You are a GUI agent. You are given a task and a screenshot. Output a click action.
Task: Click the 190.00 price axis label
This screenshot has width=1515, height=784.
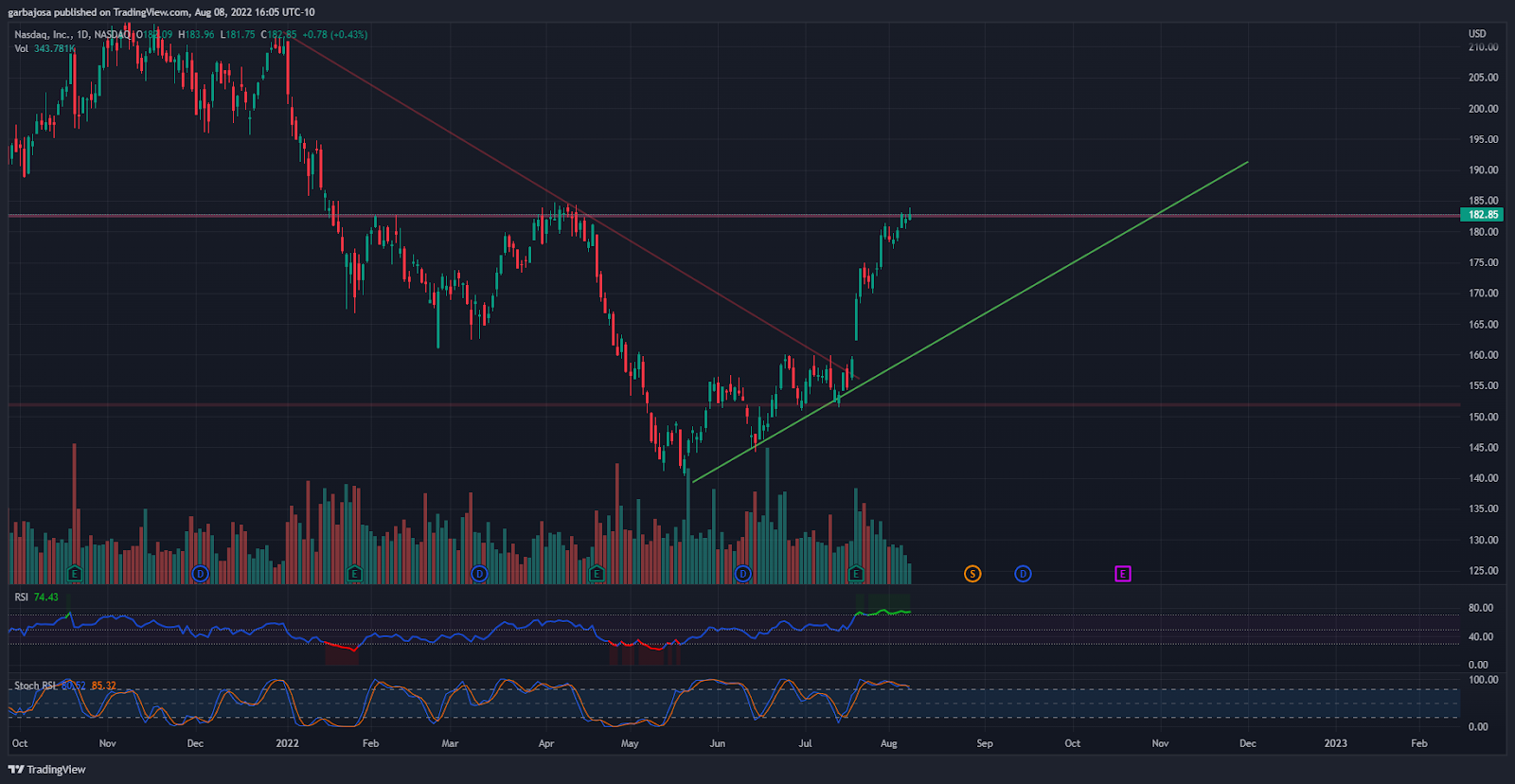click(x=1483, y=170)
